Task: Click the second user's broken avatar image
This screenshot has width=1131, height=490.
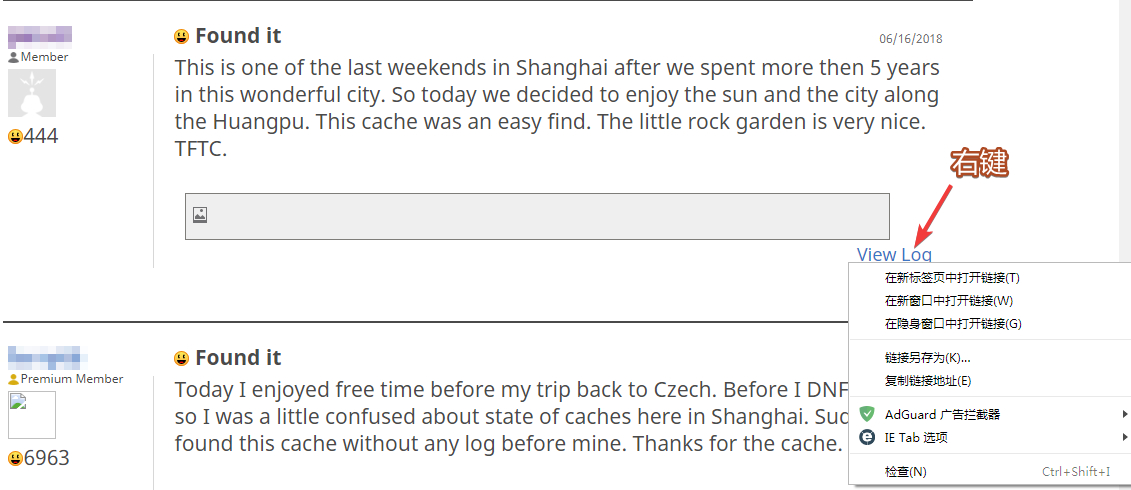Action: tap(32, 415)
